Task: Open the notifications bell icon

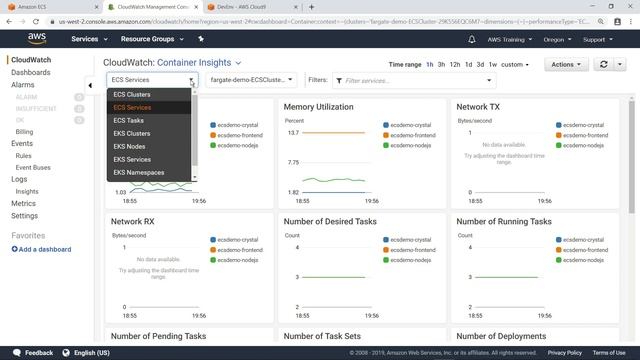Action: (471, 40)
